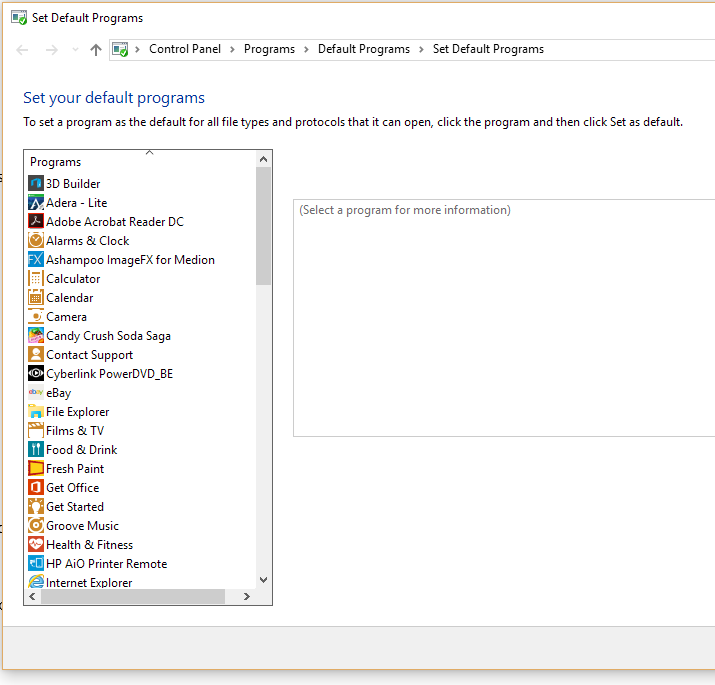Click the Films & TV icon
This screenshot has width=715, height=685.
pyautogui.click(x=36, y=431)
